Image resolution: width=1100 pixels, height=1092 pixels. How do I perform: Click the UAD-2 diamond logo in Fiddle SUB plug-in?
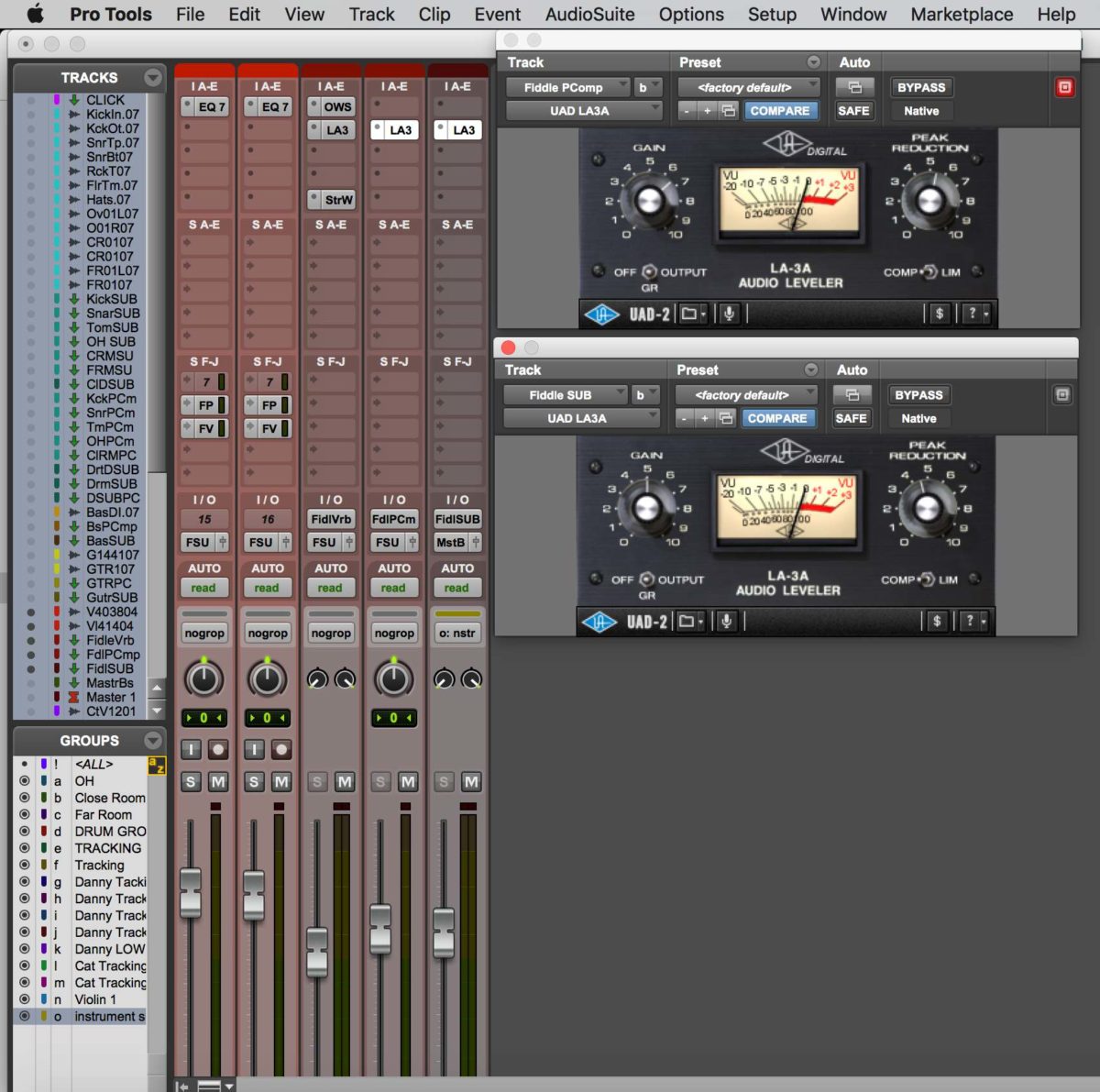pyautogui.click(x=599, y=622)
